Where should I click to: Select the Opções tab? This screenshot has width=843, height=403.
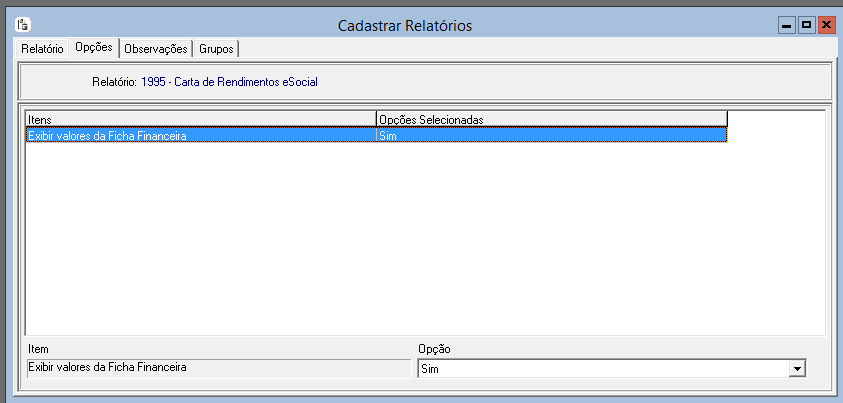tap(93, 48)
